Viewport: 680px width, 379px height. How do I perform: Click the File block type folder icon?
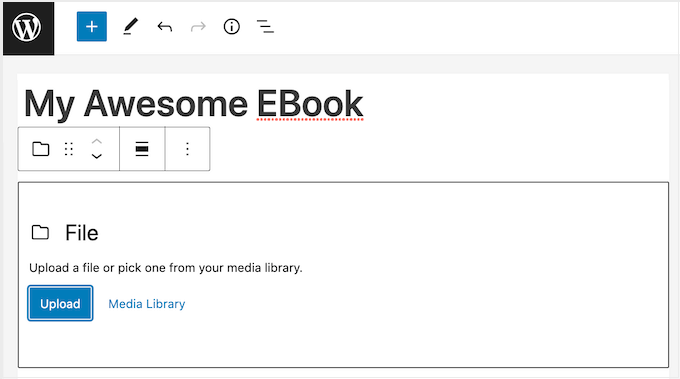tap(41, 149)
